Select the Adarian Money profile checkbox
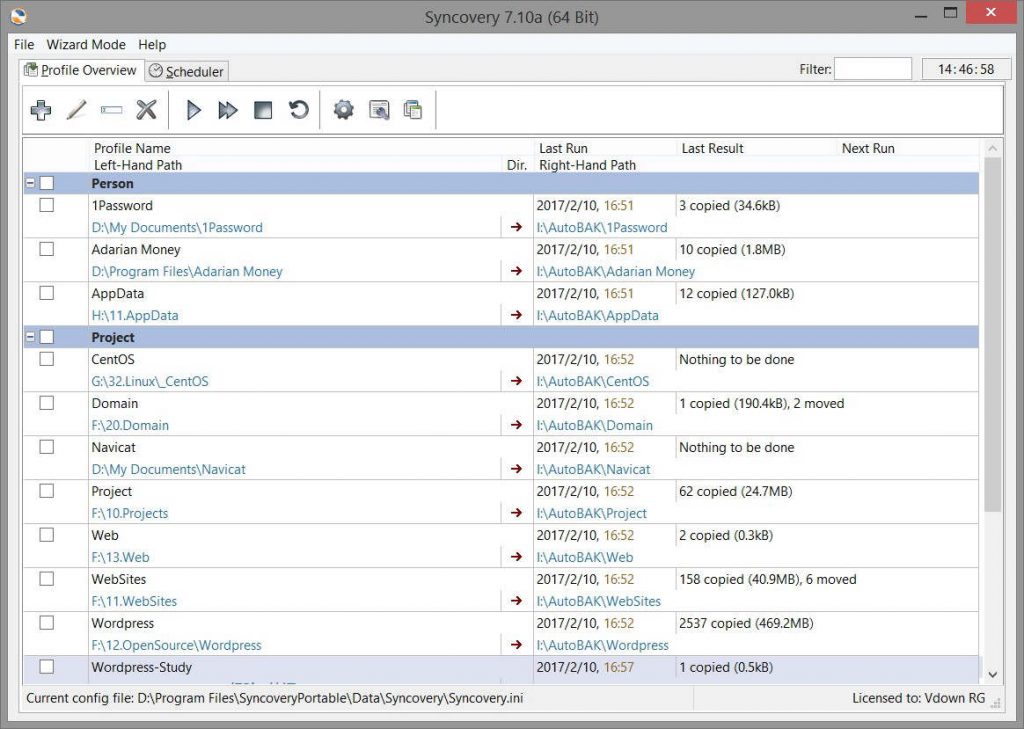1024x729 pixels. point(46,249)
